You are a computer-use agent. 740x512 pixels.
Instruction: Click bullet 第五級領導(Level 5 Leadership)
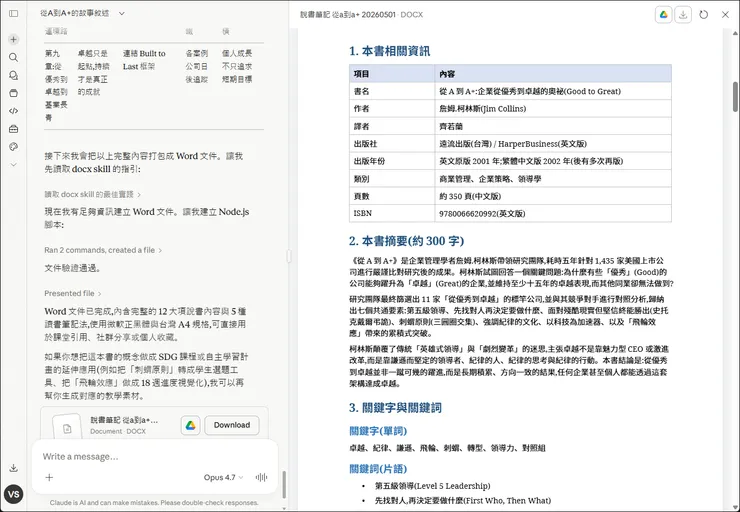[432, 486]
